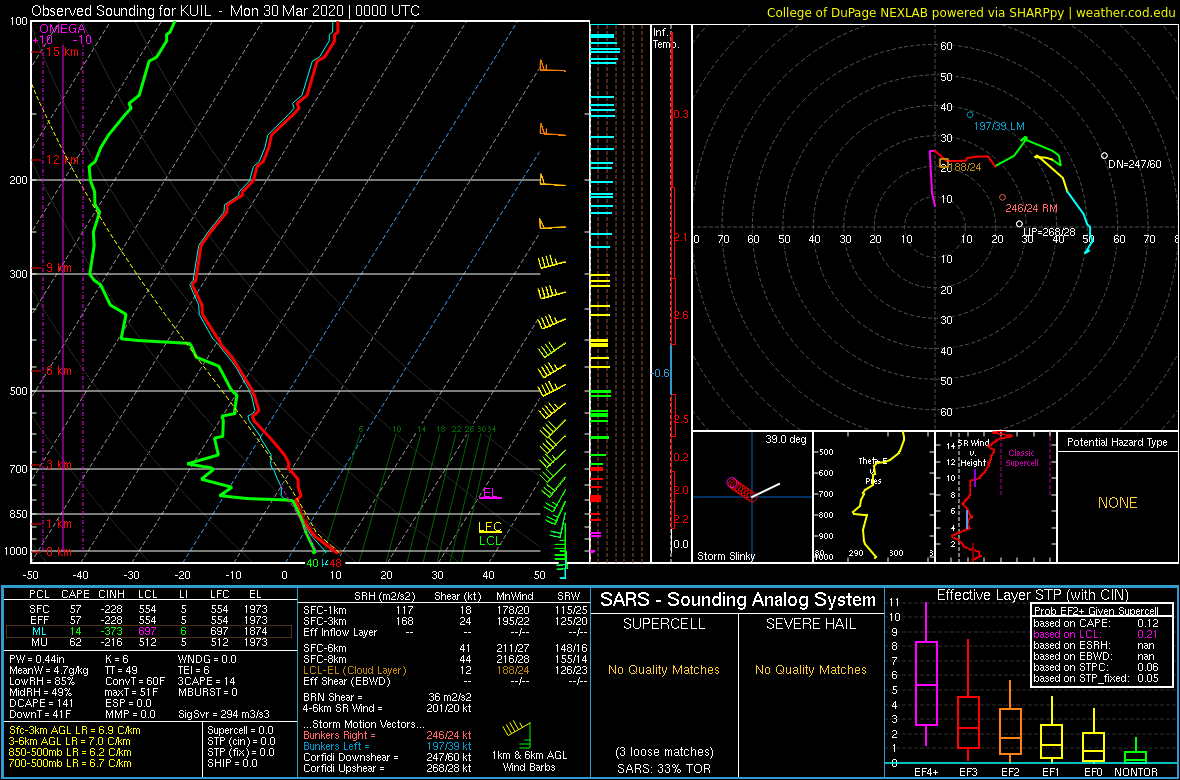Click the SEVERE HAIL column header

point(812,623)
